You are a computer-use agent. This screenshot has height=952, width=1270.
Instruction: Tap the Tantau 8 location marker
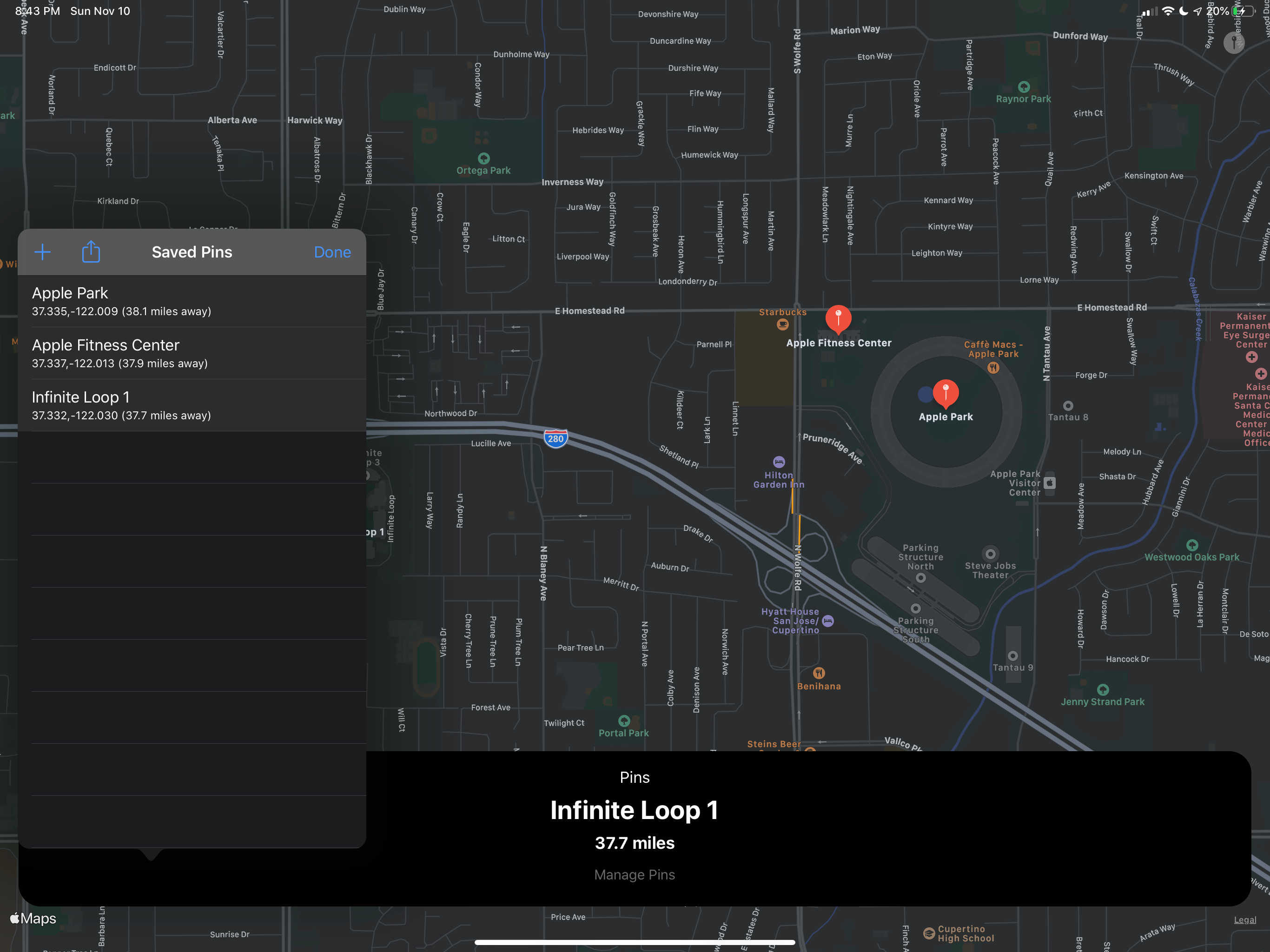pos(1068,406)
